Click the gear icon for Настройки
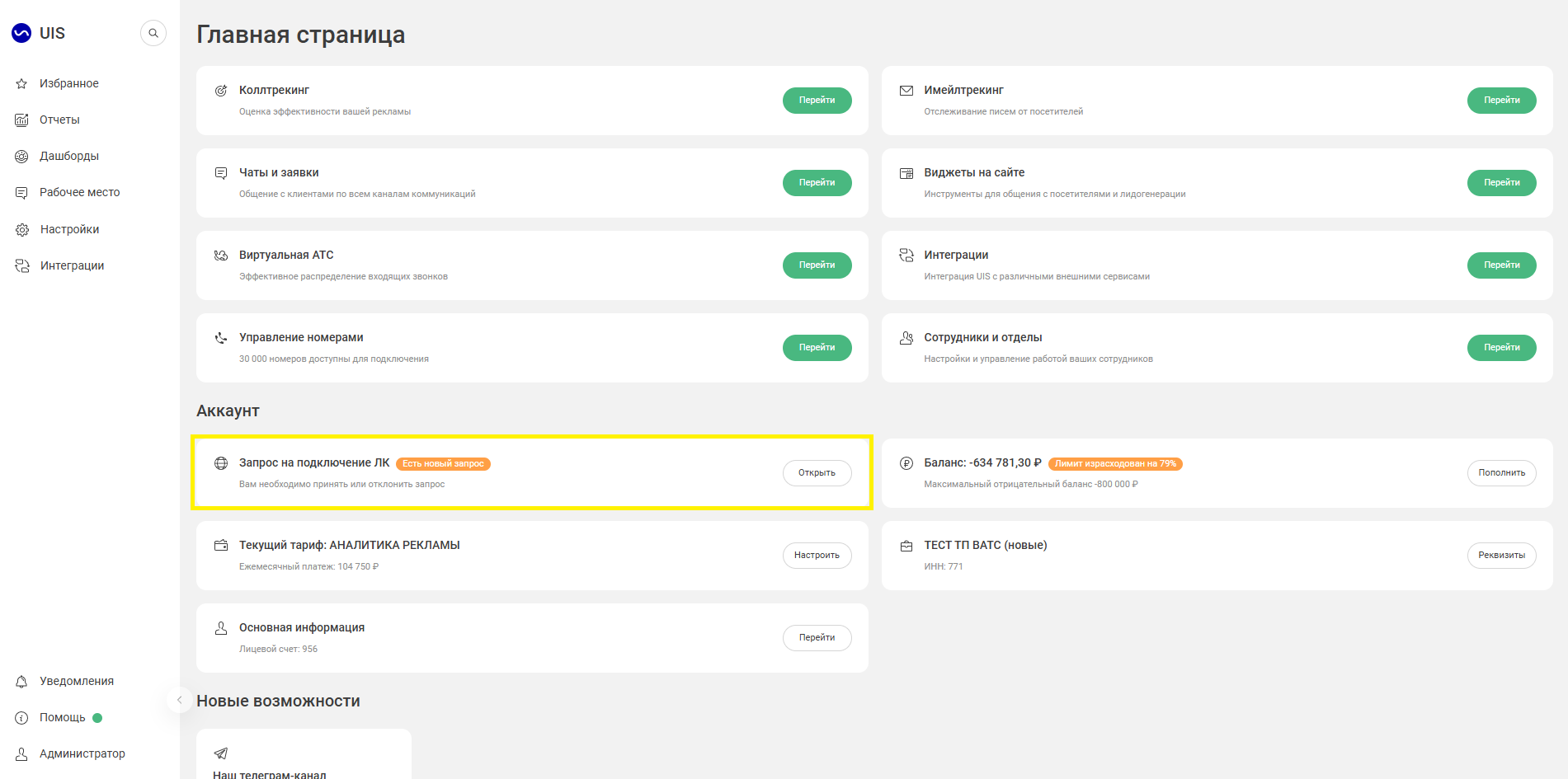Image resolution: width=1568 pixels, height=779 pixels. click(x=22, y=229)
